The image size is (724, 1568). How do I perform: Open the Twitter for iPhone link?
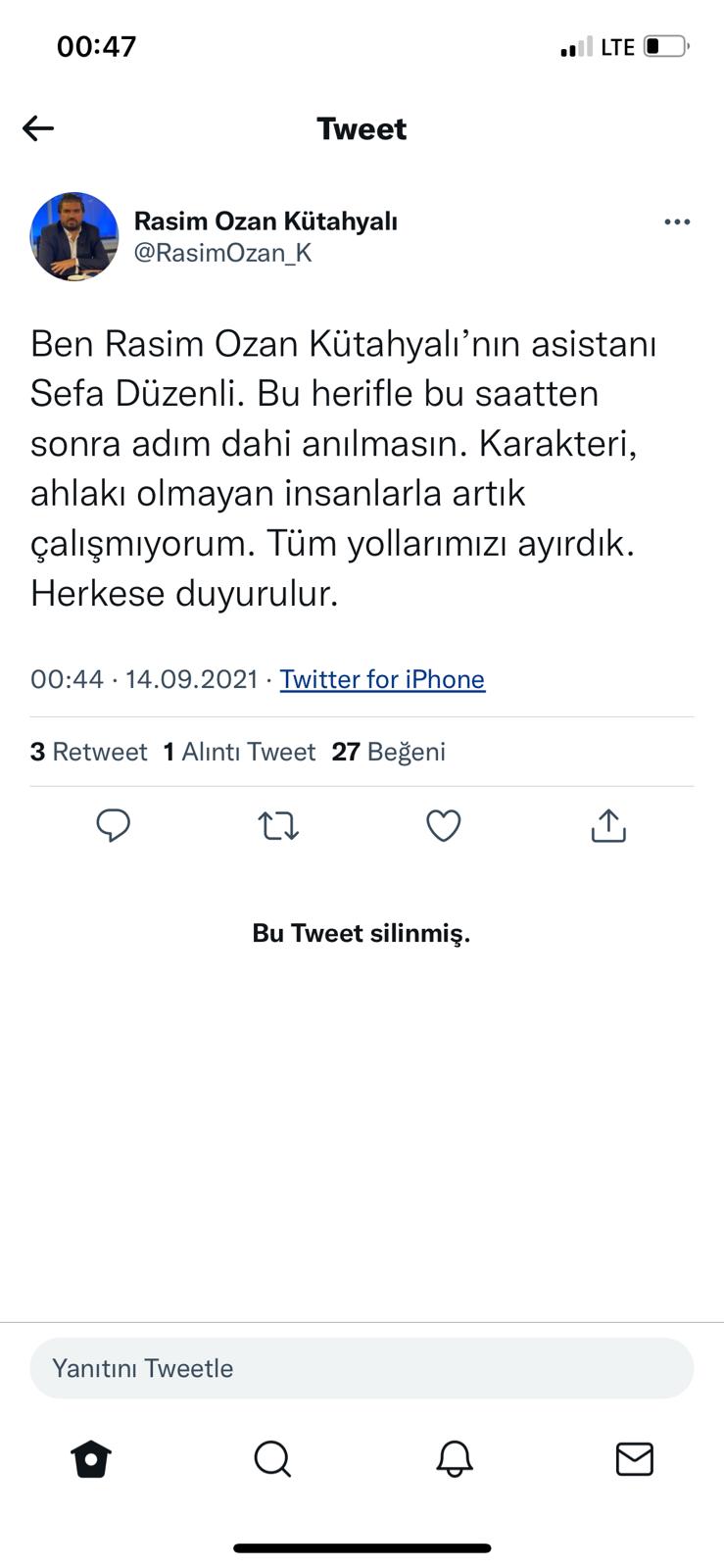pyautogui.click(x=382, y=679)
